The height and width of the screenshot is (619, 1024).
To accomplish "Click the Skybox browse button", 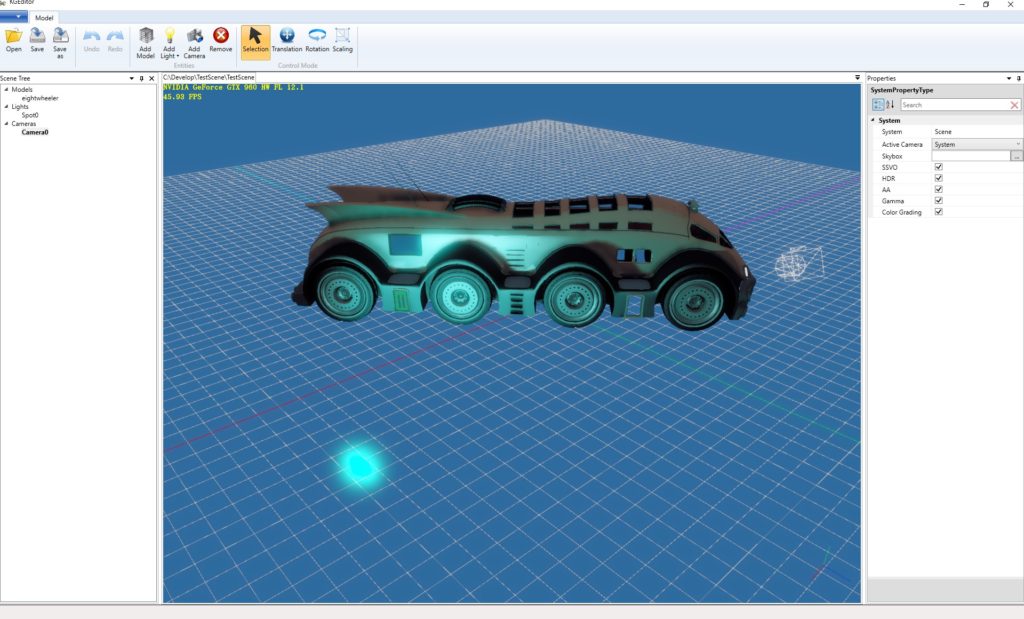I will (x=1017, y=156).
